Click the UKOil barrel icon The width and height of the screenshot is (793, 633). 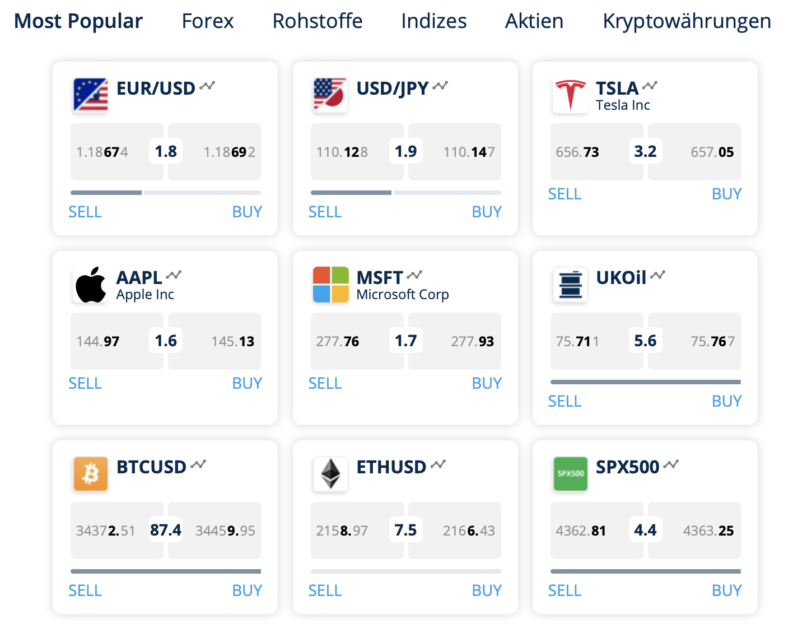point(570,285)
